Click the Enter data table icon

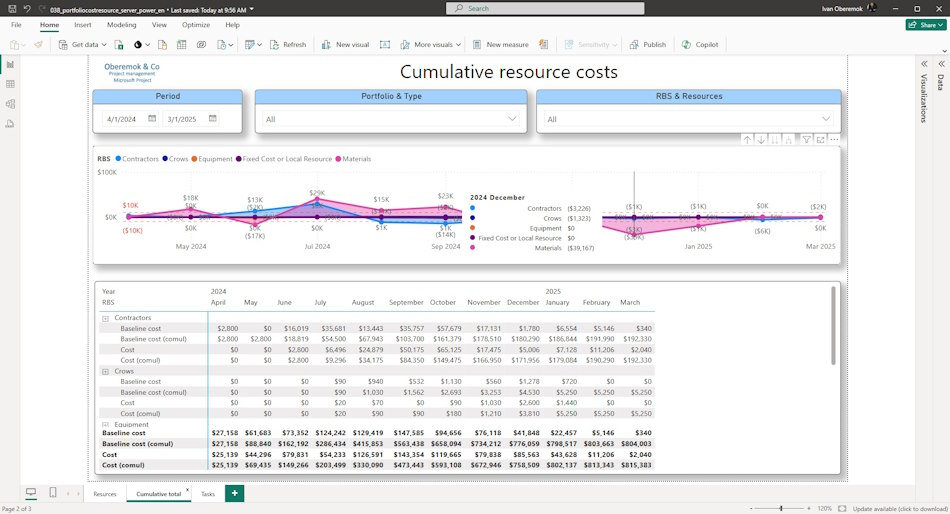coord(182,45)
